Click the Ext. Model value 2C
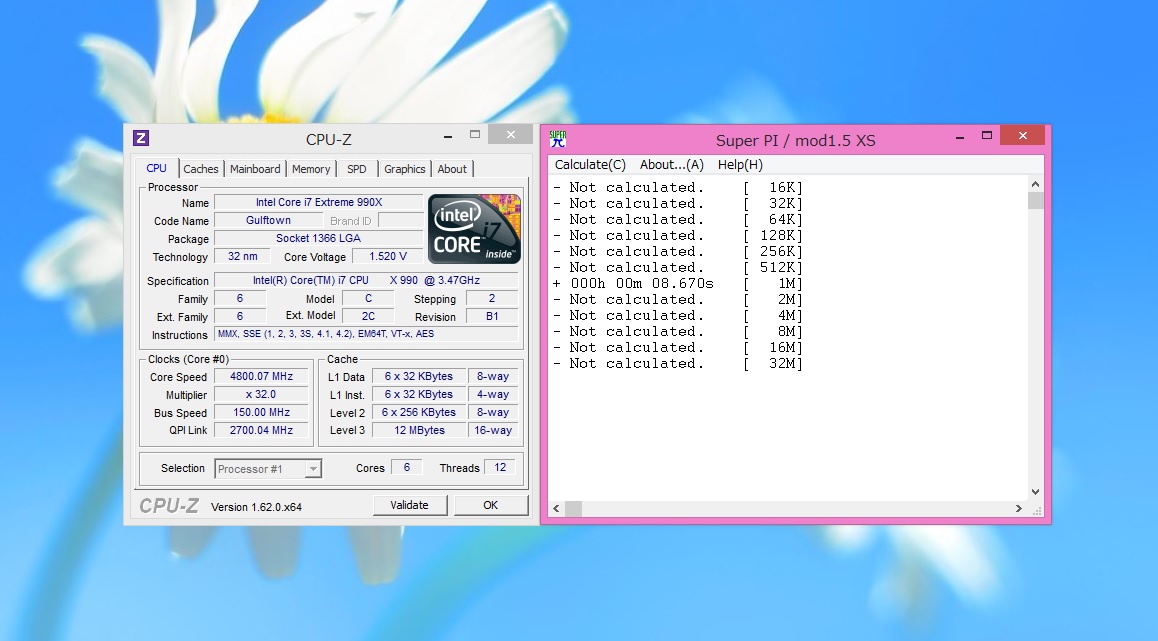The width and height of the screenshot is (1158, 641). 368,316
